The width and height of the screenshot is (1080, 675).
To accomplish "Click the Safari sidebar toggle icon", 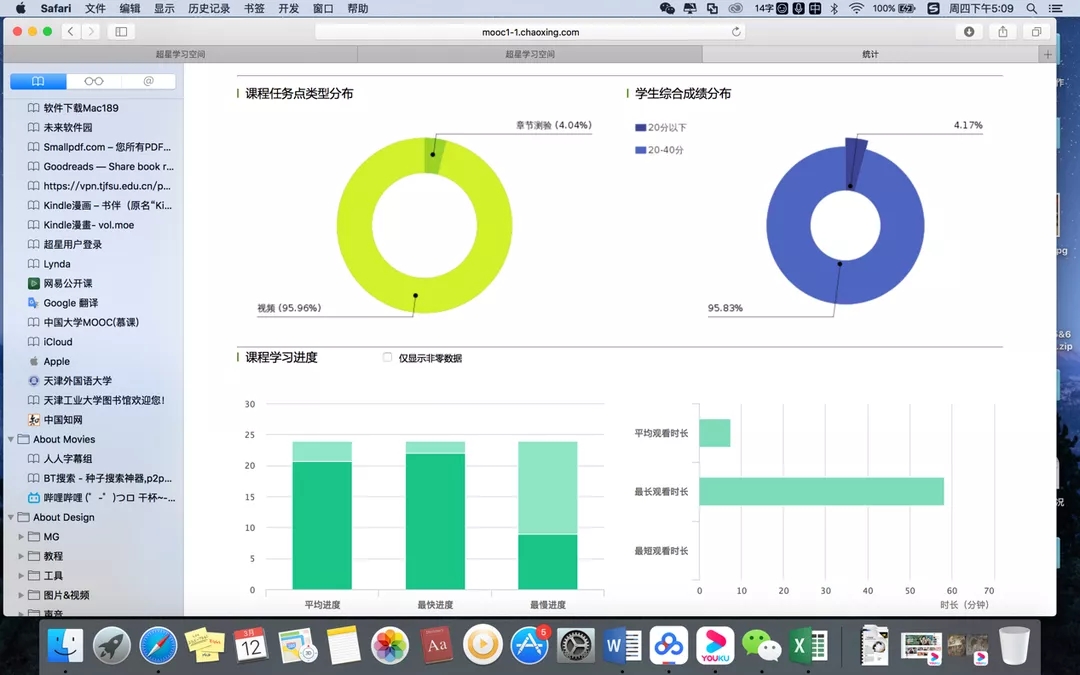I will pos(121,32).
